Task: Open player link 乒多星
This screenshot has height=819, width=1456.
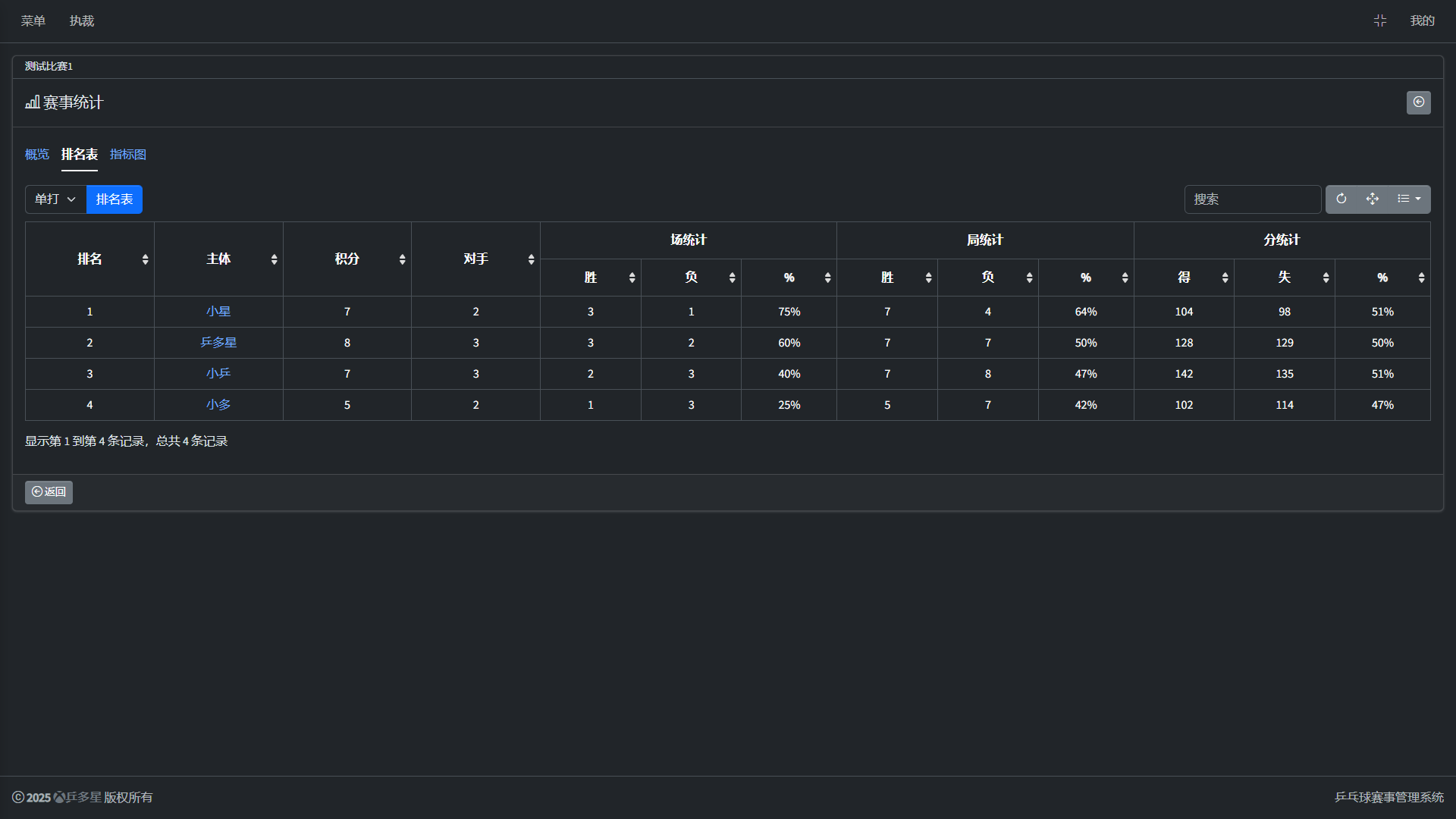Action: [x=218, y=343]
